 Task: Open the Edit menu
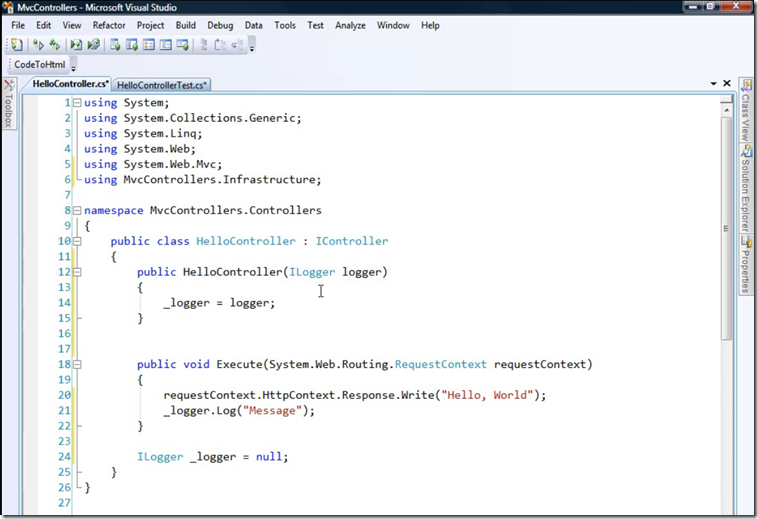(x=44, y=25)
